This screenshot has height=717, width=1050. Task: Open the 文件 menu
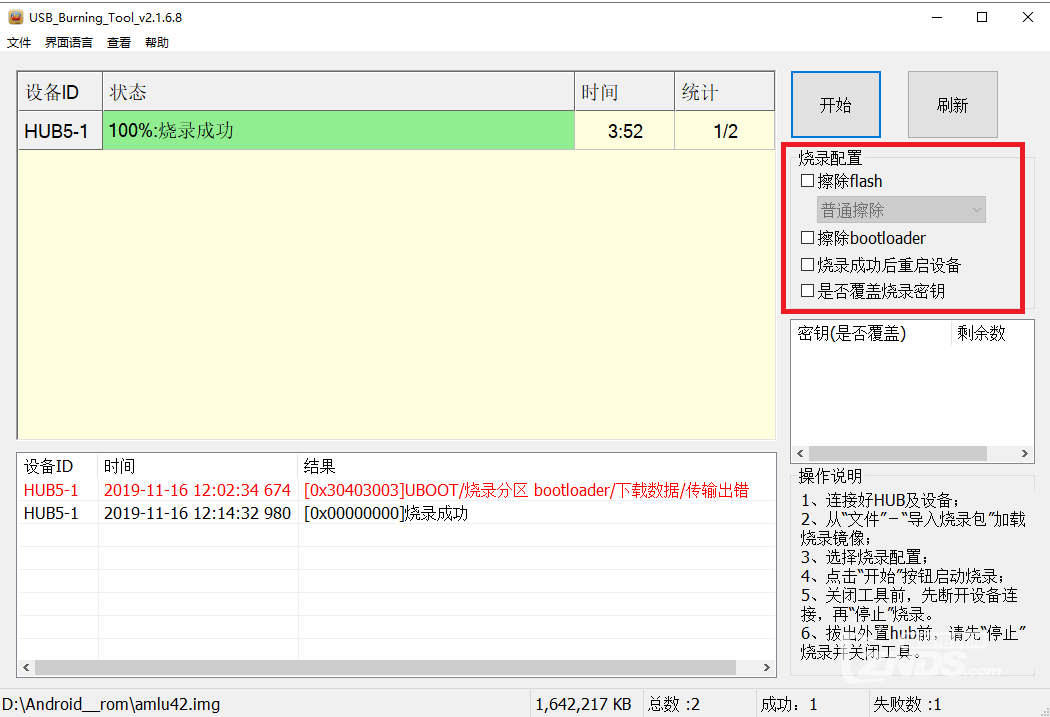(19, 43)
